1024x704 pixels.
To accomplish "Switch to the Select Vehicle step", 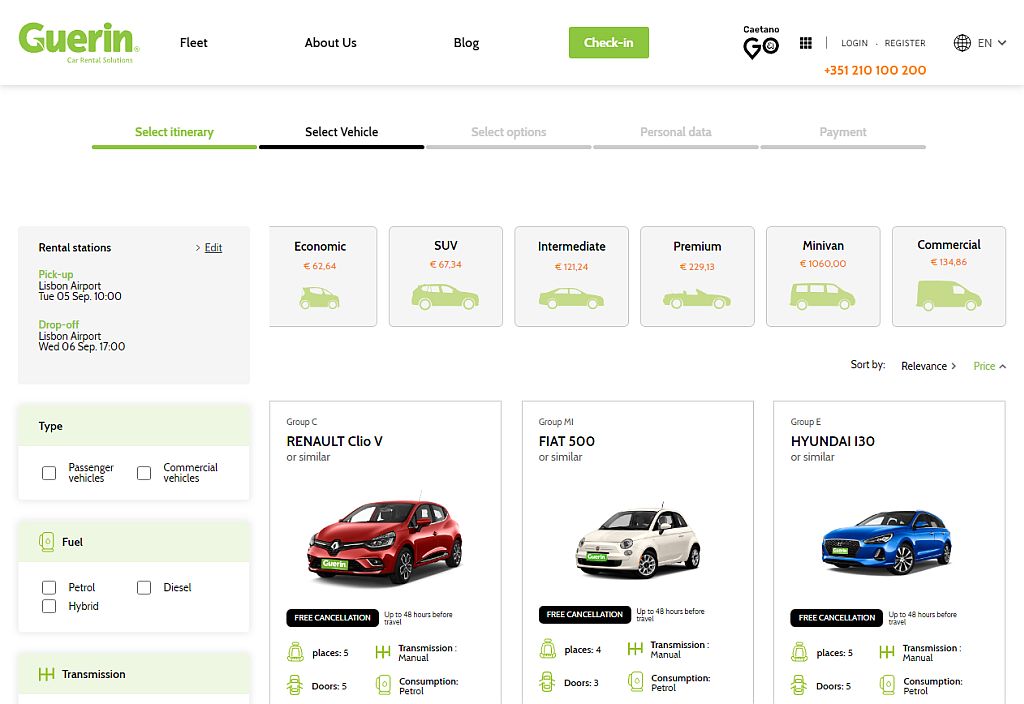I will [341, 131].
